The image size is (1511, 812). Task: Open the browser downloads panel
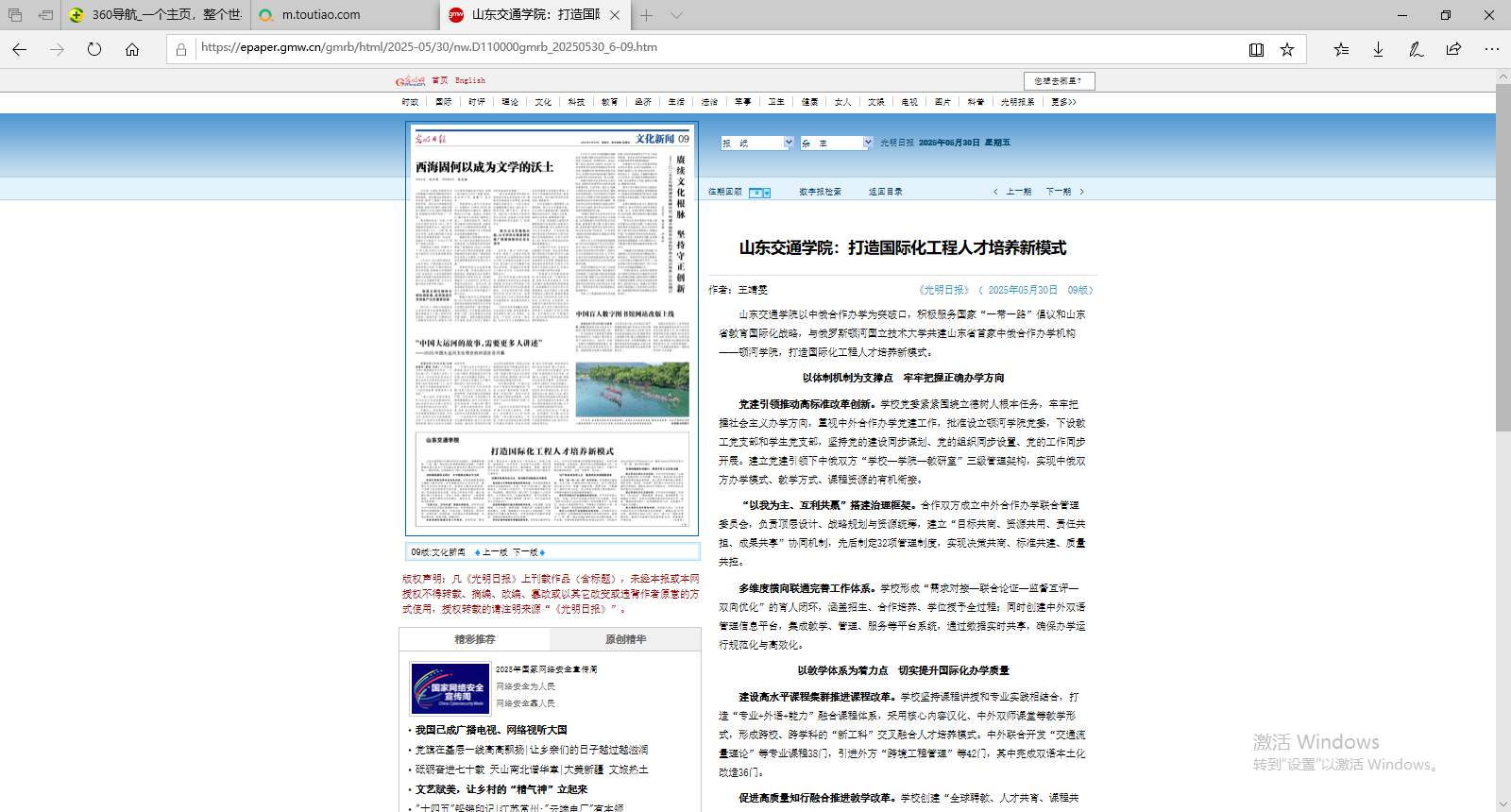pos(1378,49)
